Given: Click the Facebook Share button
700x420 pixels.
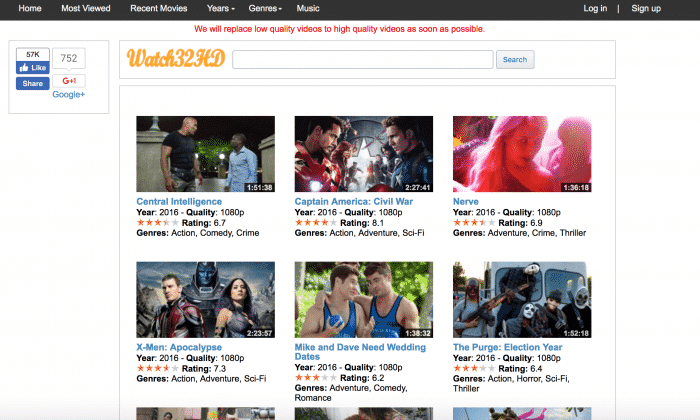Looking at the screenshot, I should (33, 83).
